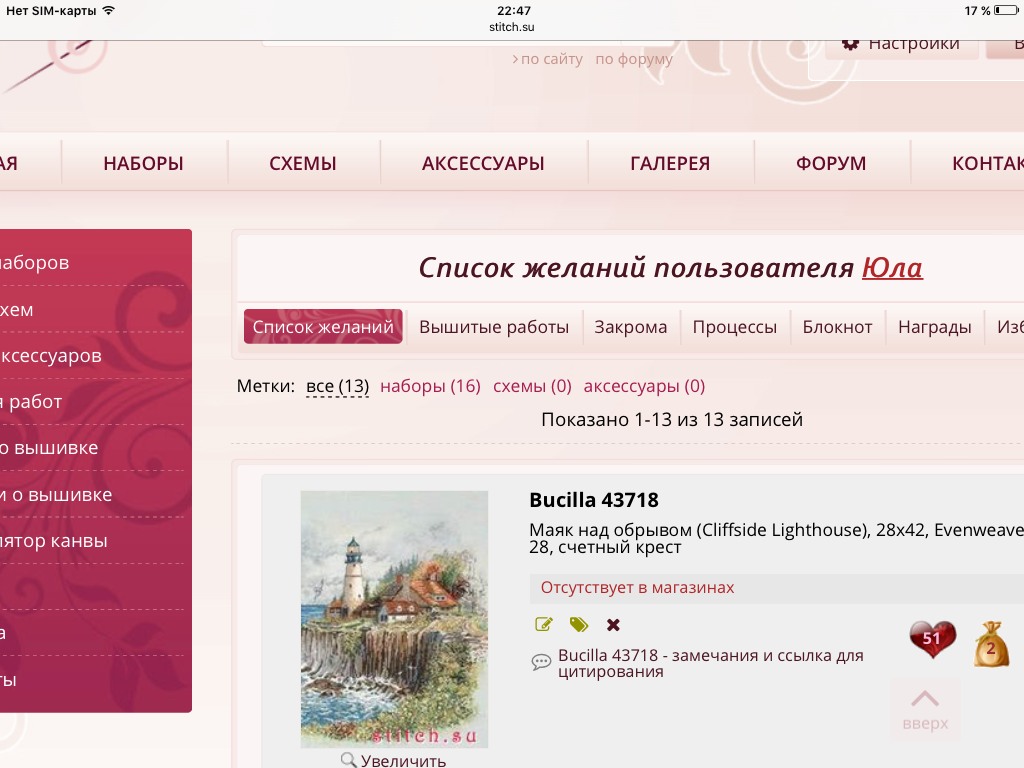
Task: Click the magnifier icon next to Увеличить
Action: (x=349, y=760)
